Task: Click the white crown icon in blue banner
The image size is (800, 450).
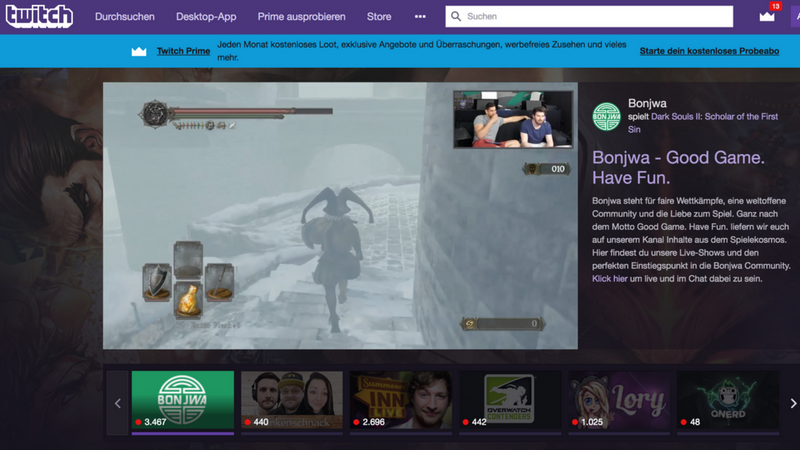Action: click(139, 51)
